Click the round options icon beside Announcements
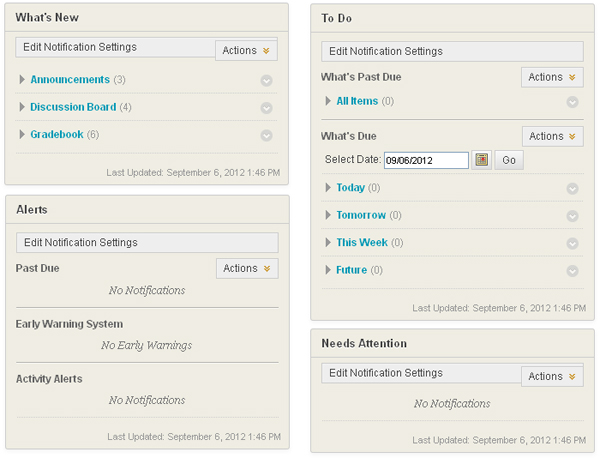Viewport: 600px width, 458px height. click(x=267, y=80)
